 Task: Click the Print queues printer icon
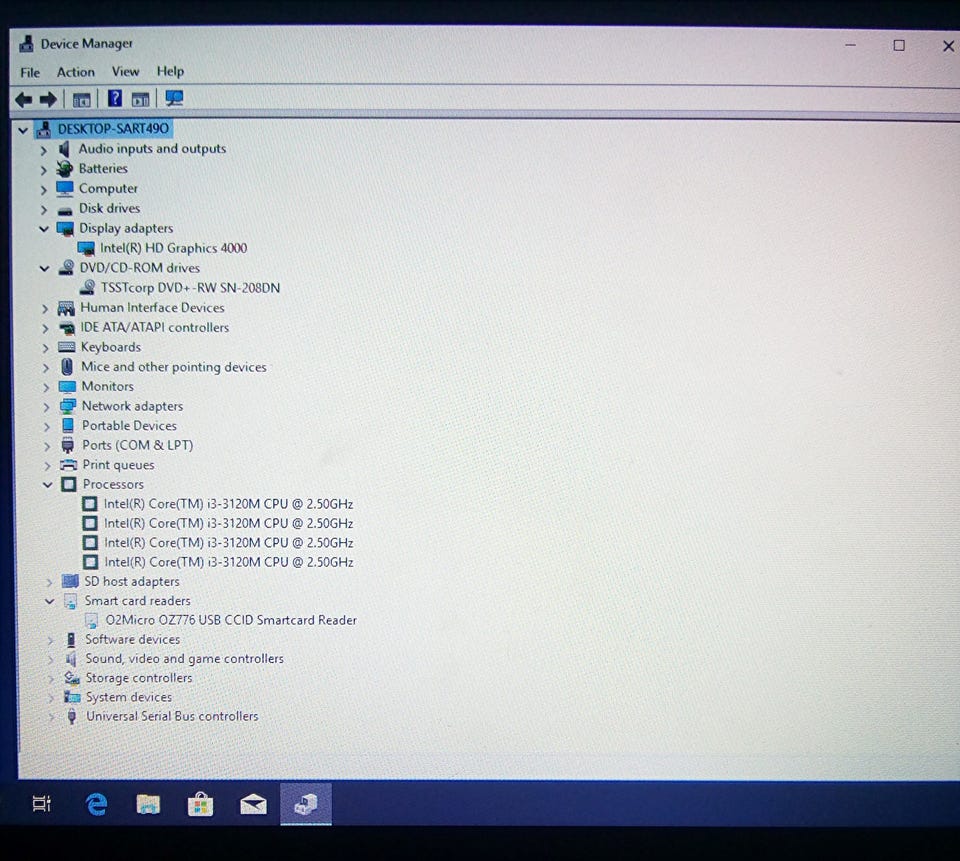pyautogui.click(x=69, y=465)
